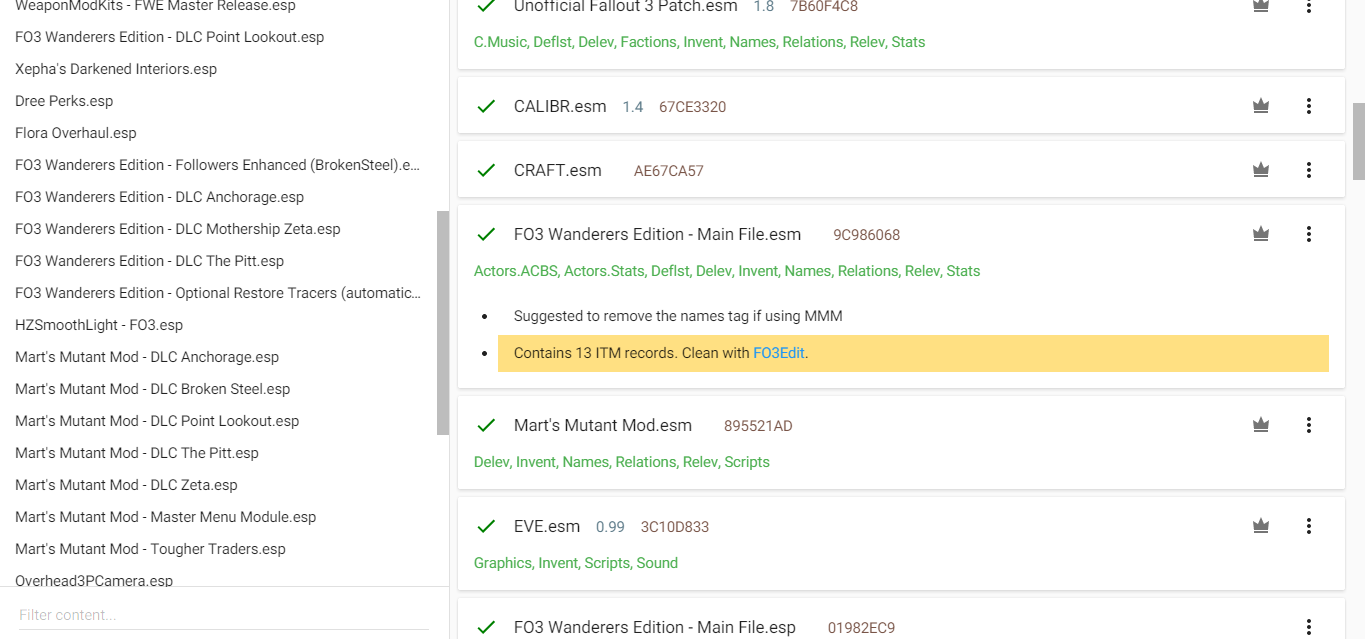Click crown icon for FO3 Wanderers Main File.esm
This screenshot has height=639, width=1365.
point(1261,234)
